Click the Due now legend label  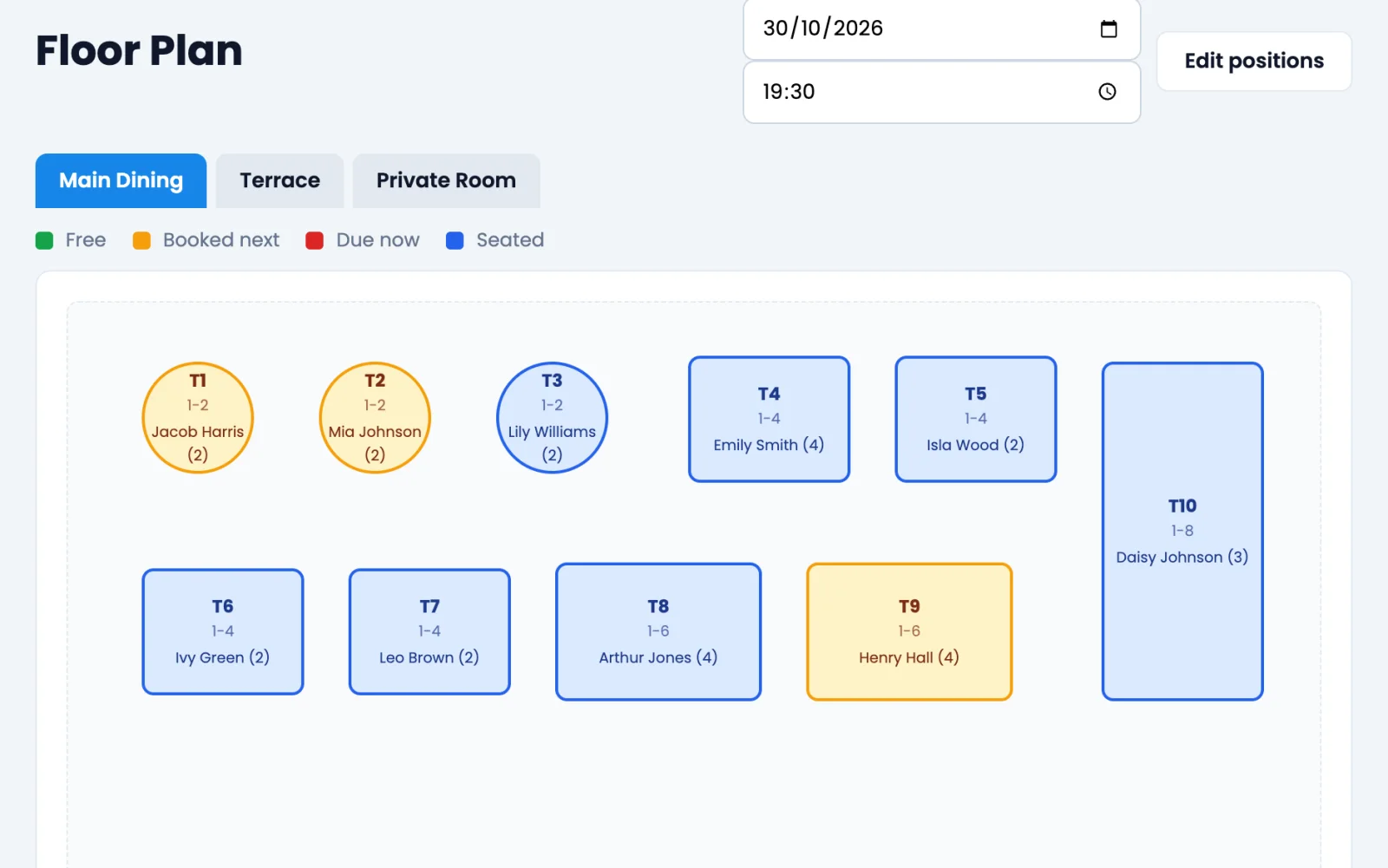[x=377, y=240]
